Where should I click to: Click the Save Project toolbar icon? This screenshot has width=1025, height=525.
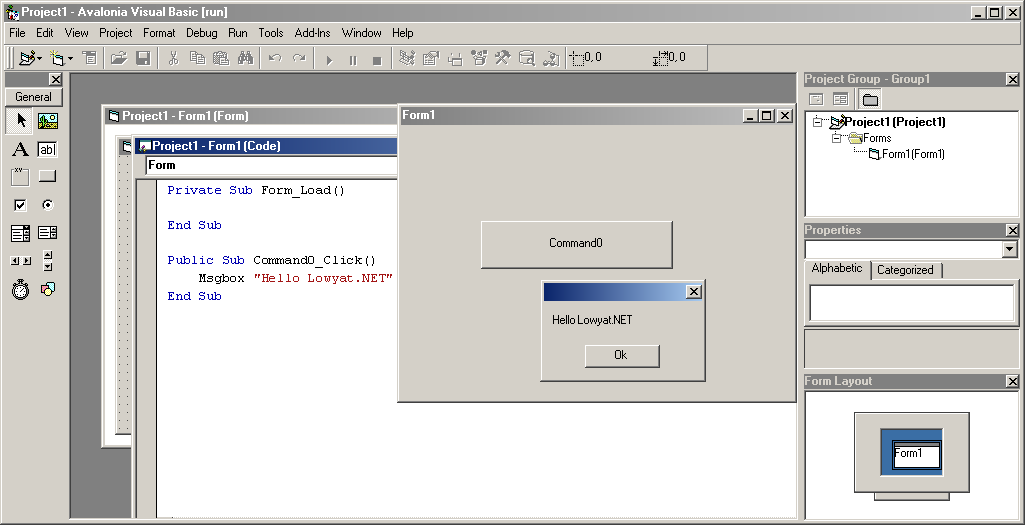pyautogui.click(x=143, y=59)
